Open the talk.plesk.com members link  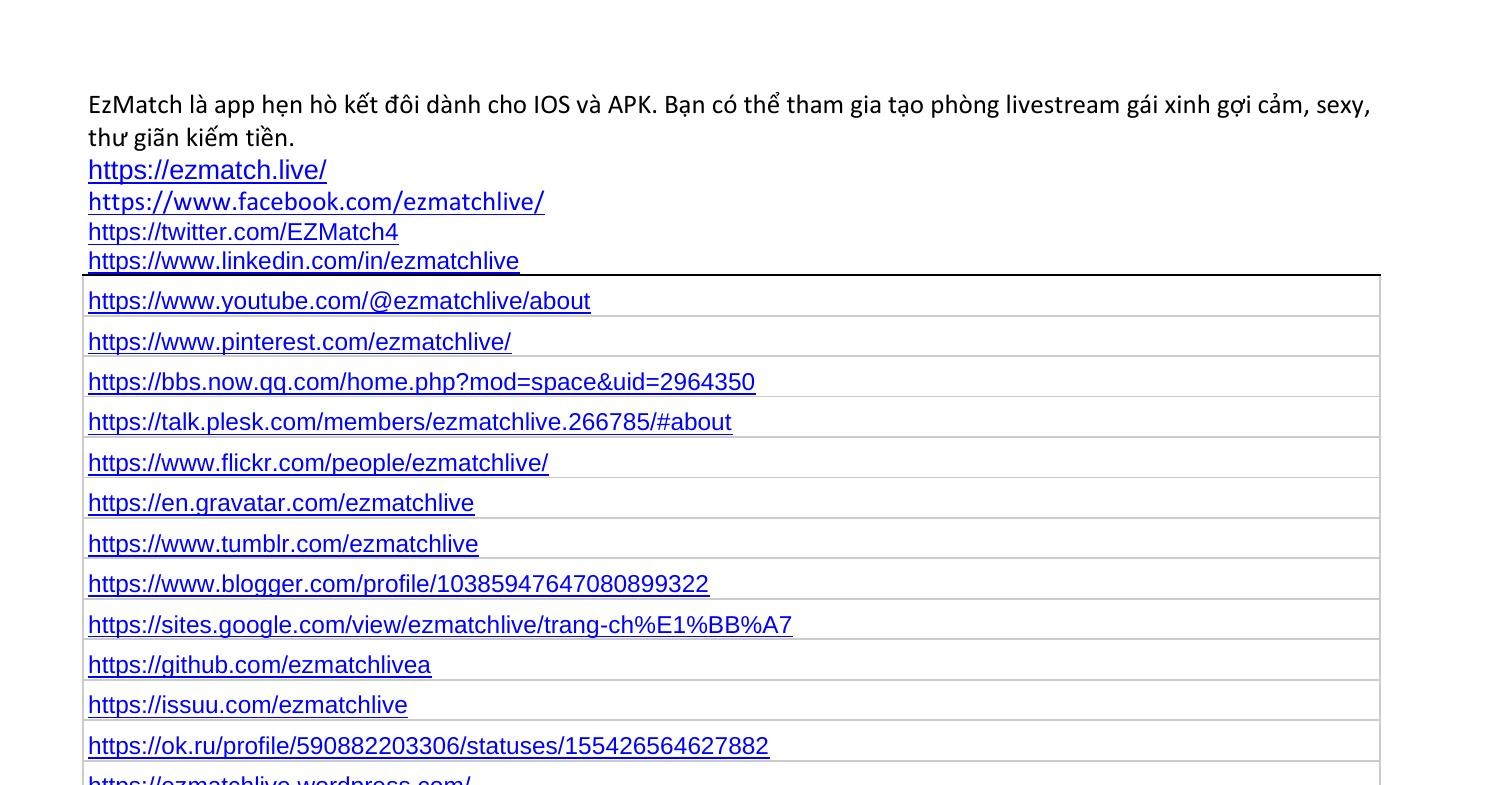410,422
